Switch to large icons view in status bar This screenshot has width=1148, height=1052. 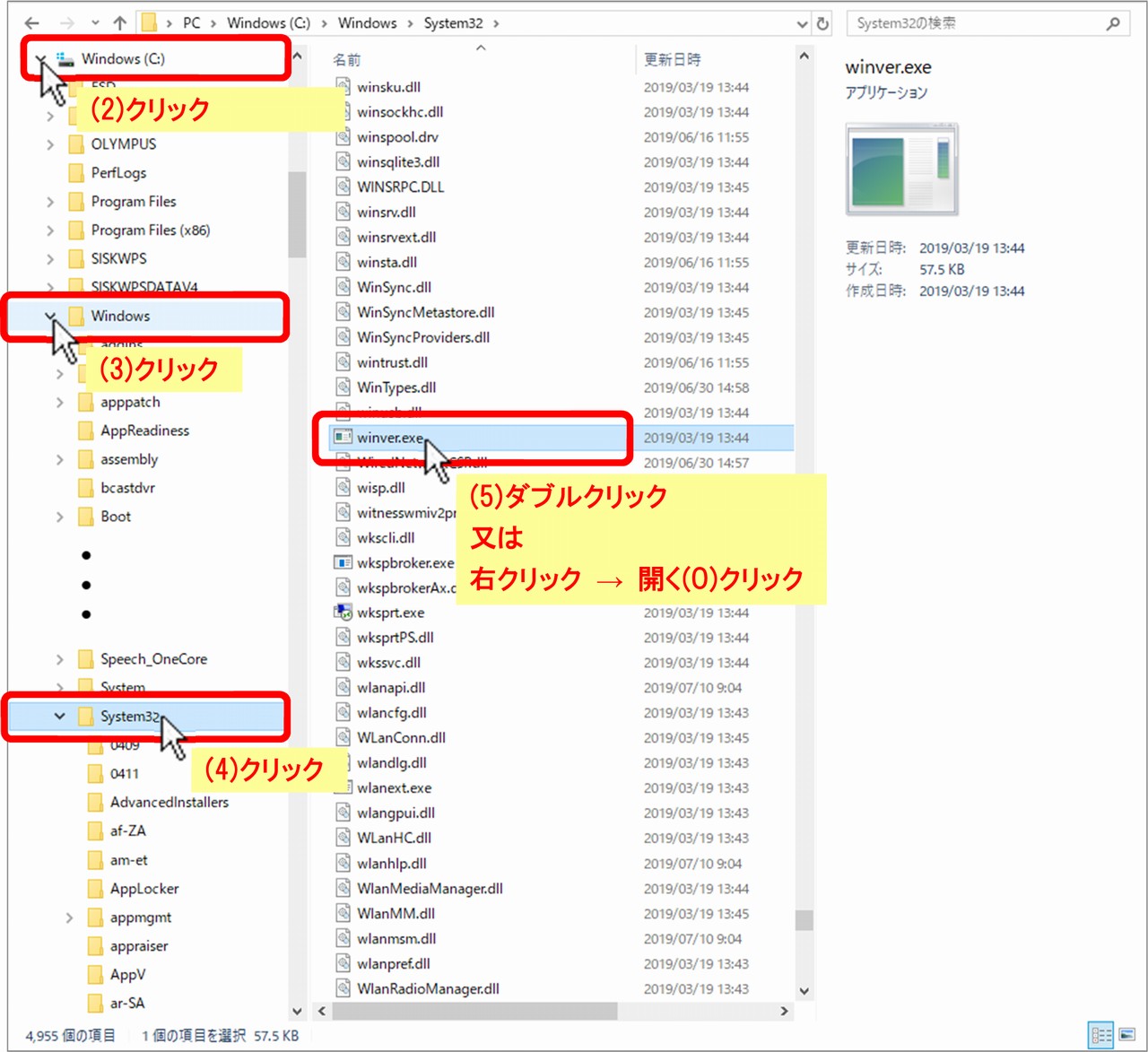point(1127,1035)
